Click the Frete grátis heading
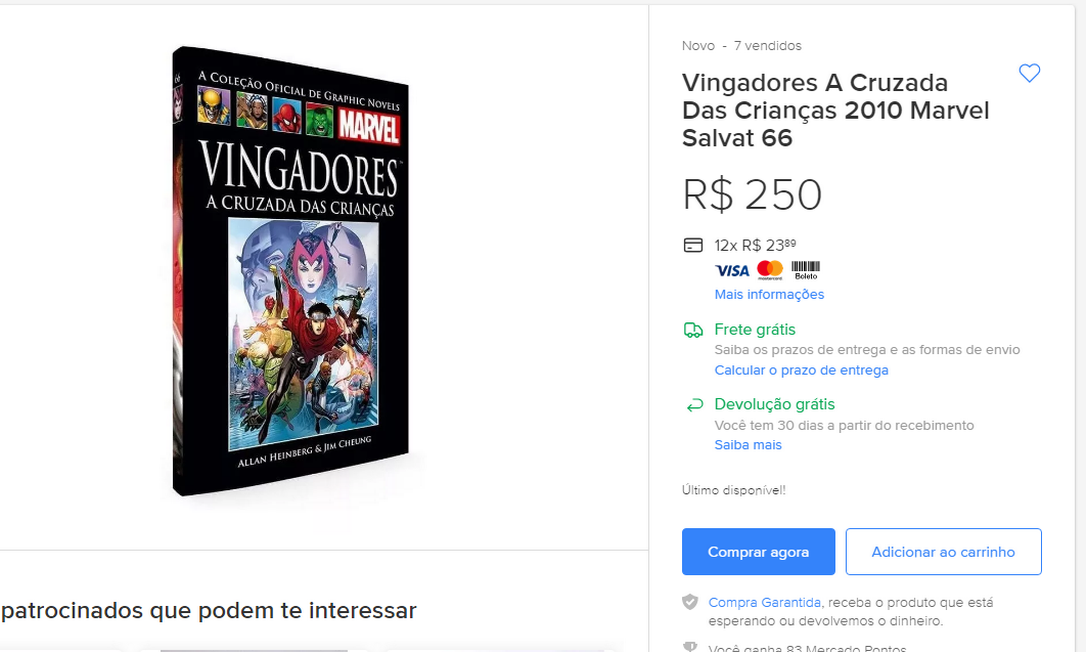The height and width of the screenshot is (652, 1086). click(755, 330)
